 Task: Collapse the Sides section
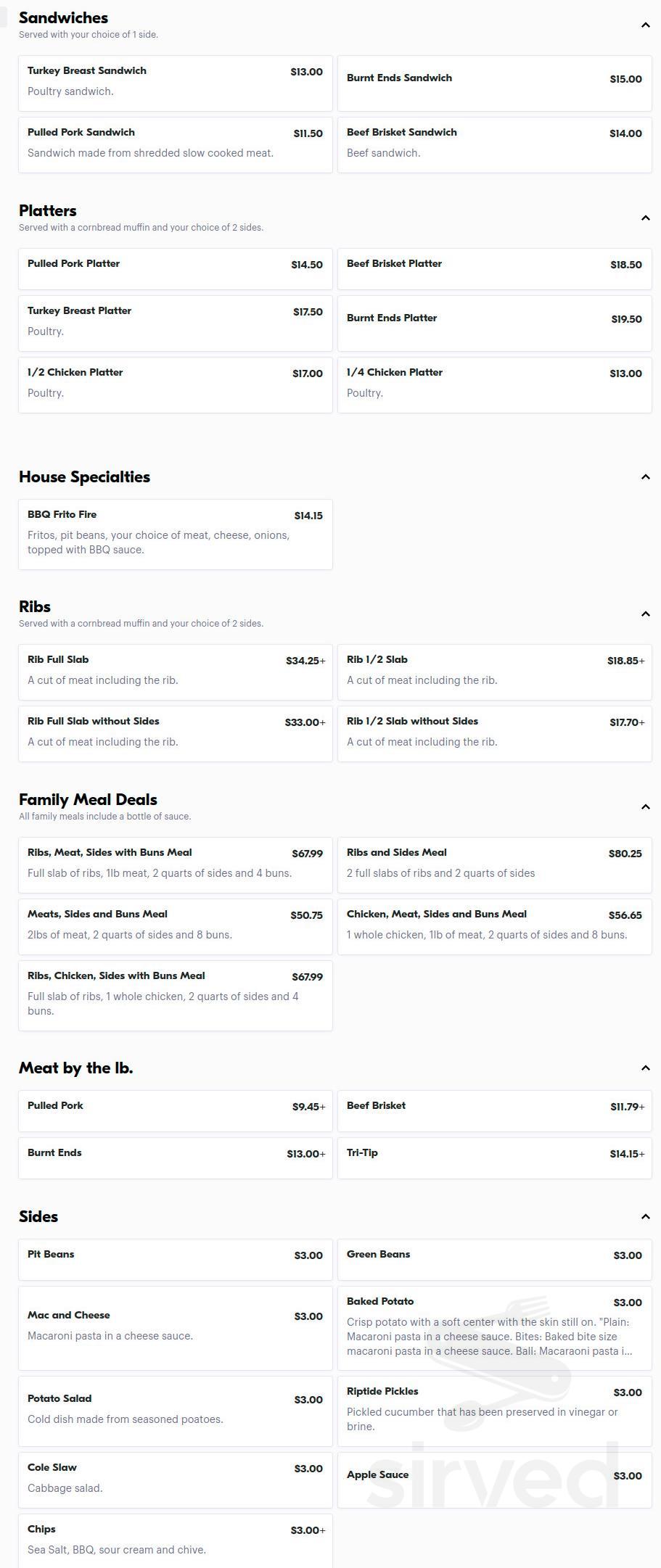click(x=645, y=1216)
